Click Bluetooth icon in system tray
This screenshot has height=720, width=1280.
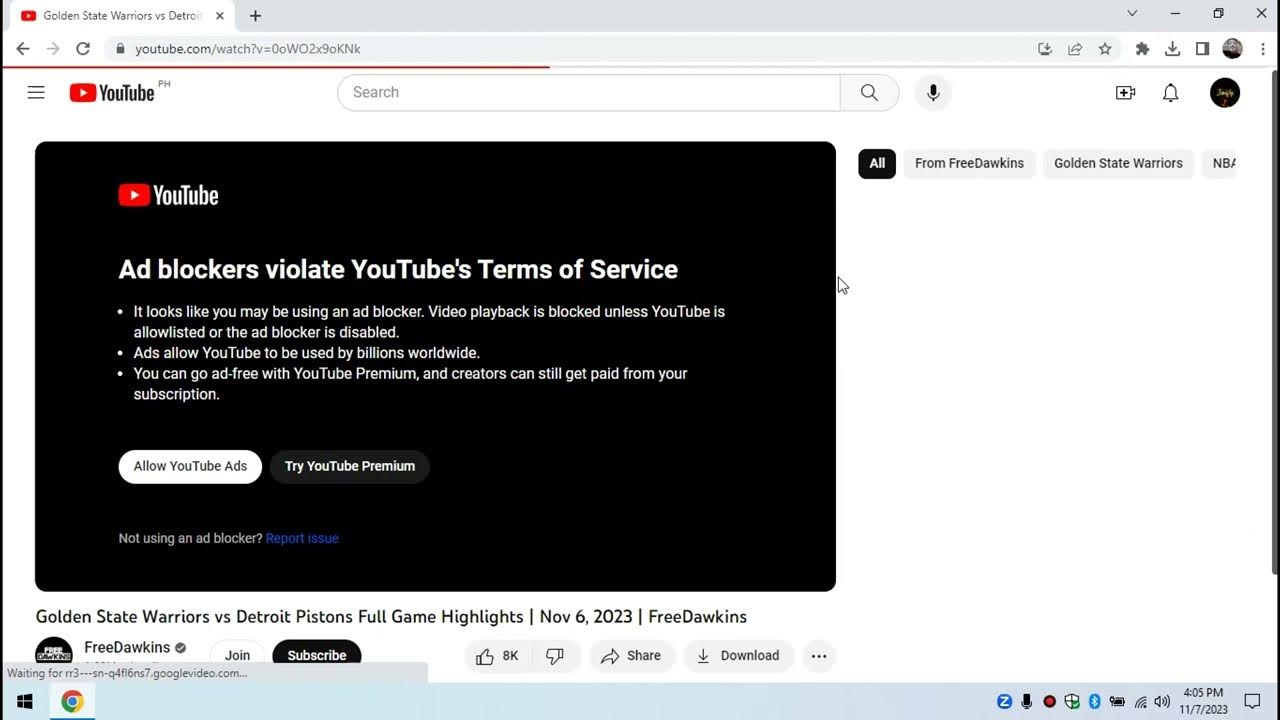pos(1094,701)
